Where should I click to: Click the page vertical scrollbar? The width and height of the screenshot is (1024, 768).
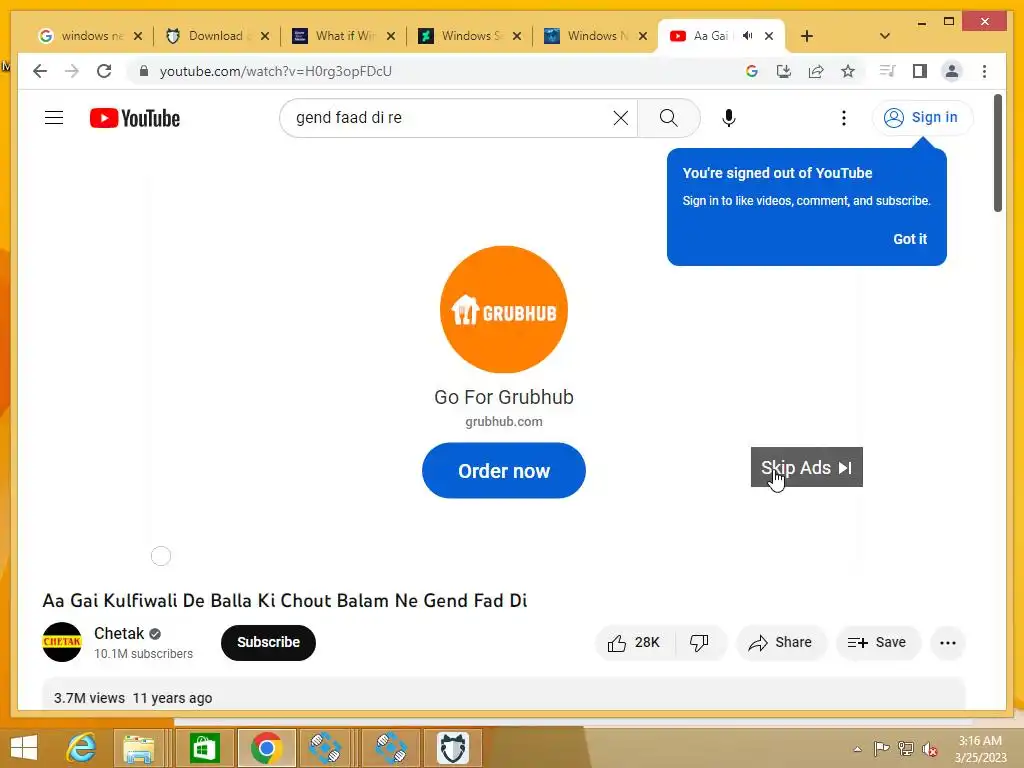(997, 153)
